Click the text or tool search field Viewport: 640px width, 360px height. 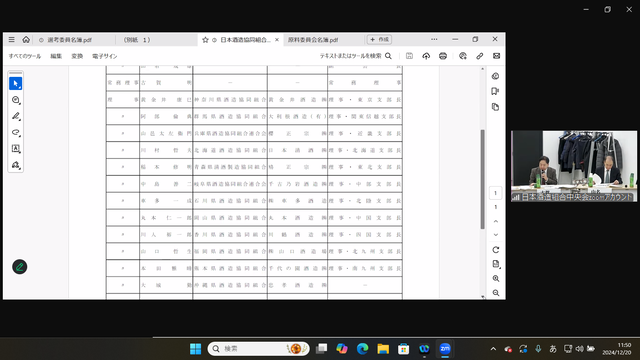pyautogui.click(x=356, y=56)
